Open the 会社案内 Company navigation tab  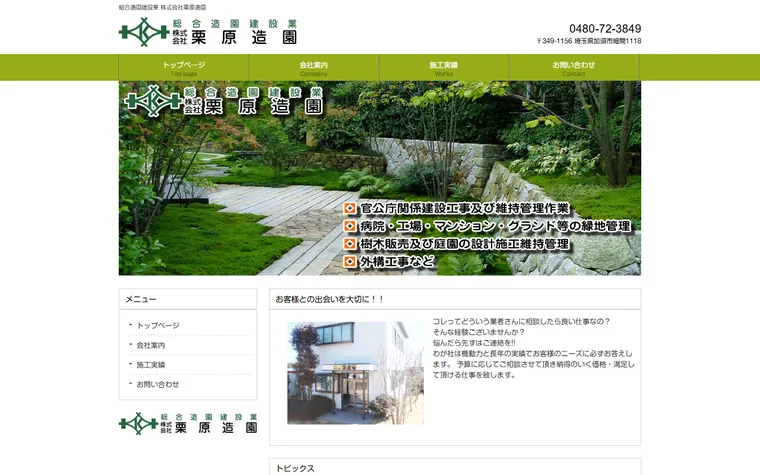[x=314, y=68]
